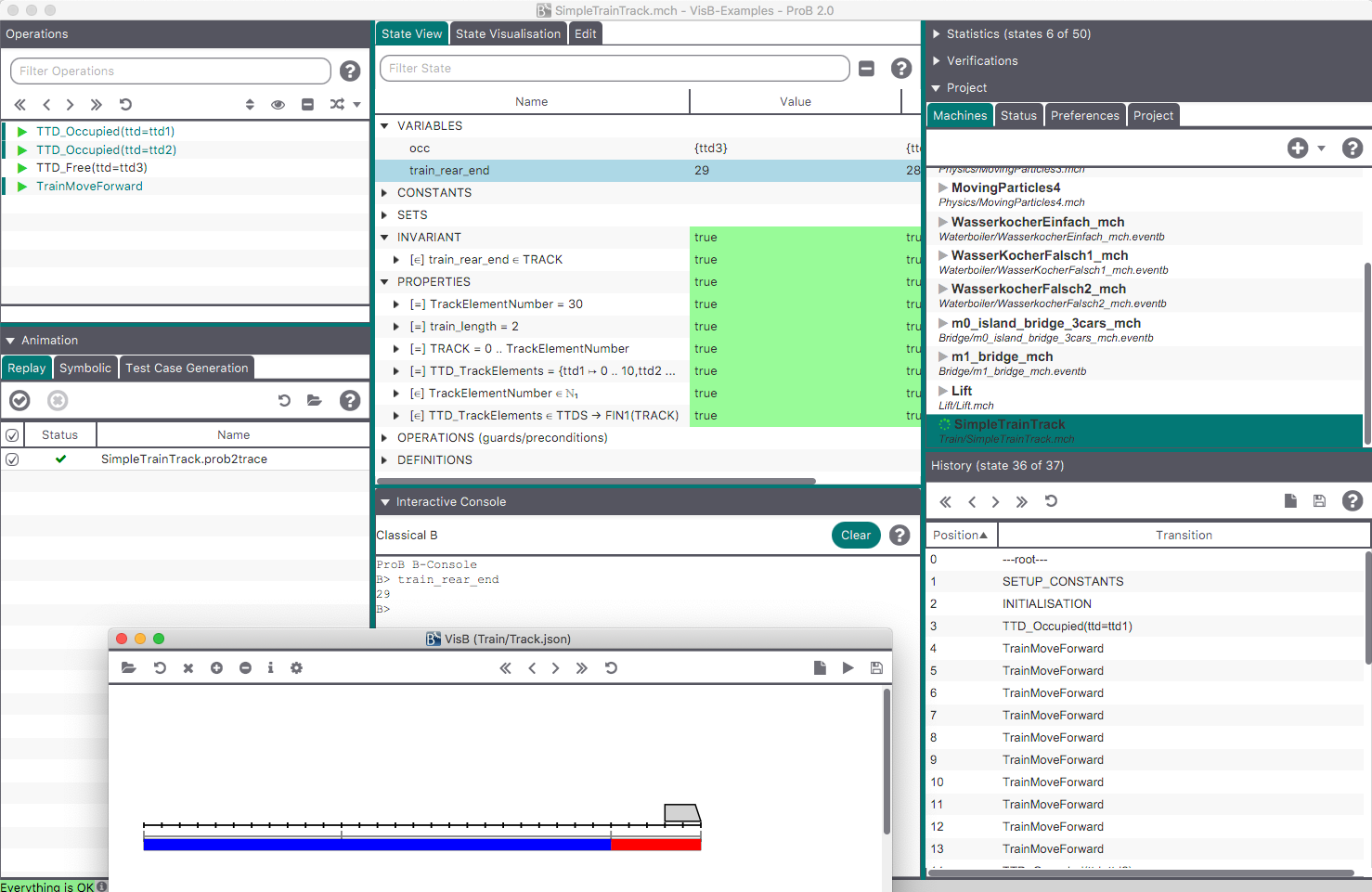This screenshot has height=892, width=1372.
Task: Toggle checkbox for SimpleTrainTrack.prob2trace
Action: [12, 459]
